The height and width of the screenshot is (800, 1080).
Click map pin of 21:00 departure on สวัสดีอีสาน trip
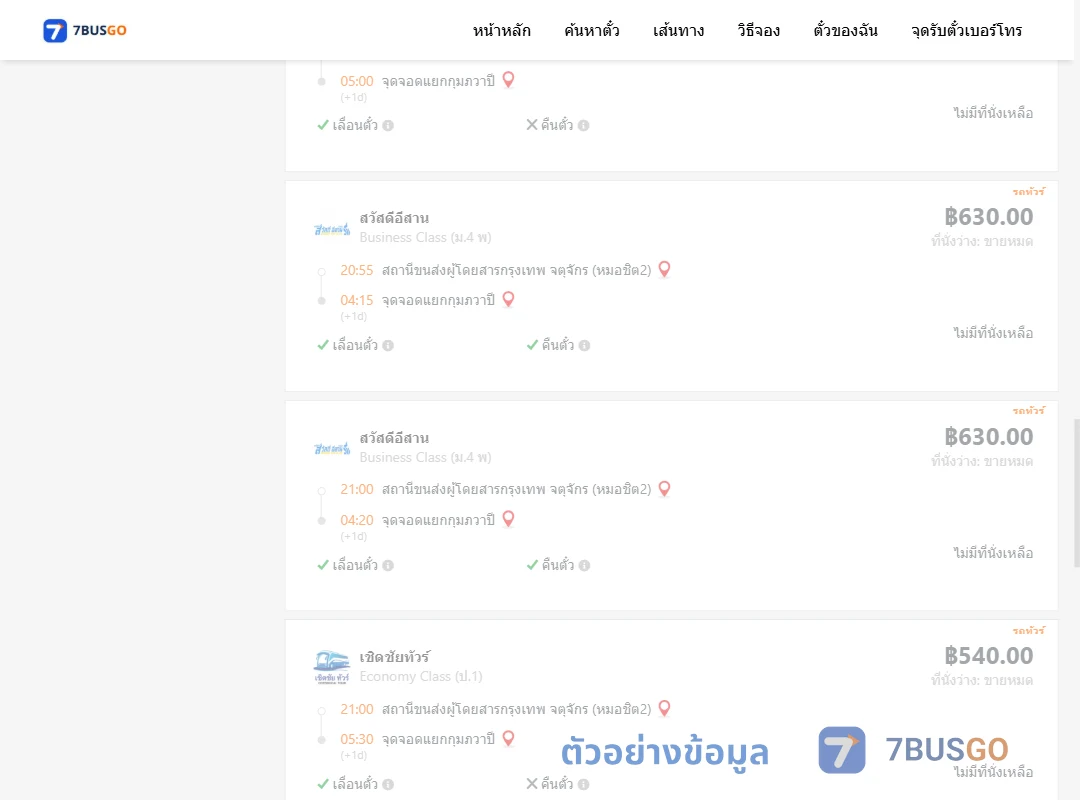coord(665,489)
